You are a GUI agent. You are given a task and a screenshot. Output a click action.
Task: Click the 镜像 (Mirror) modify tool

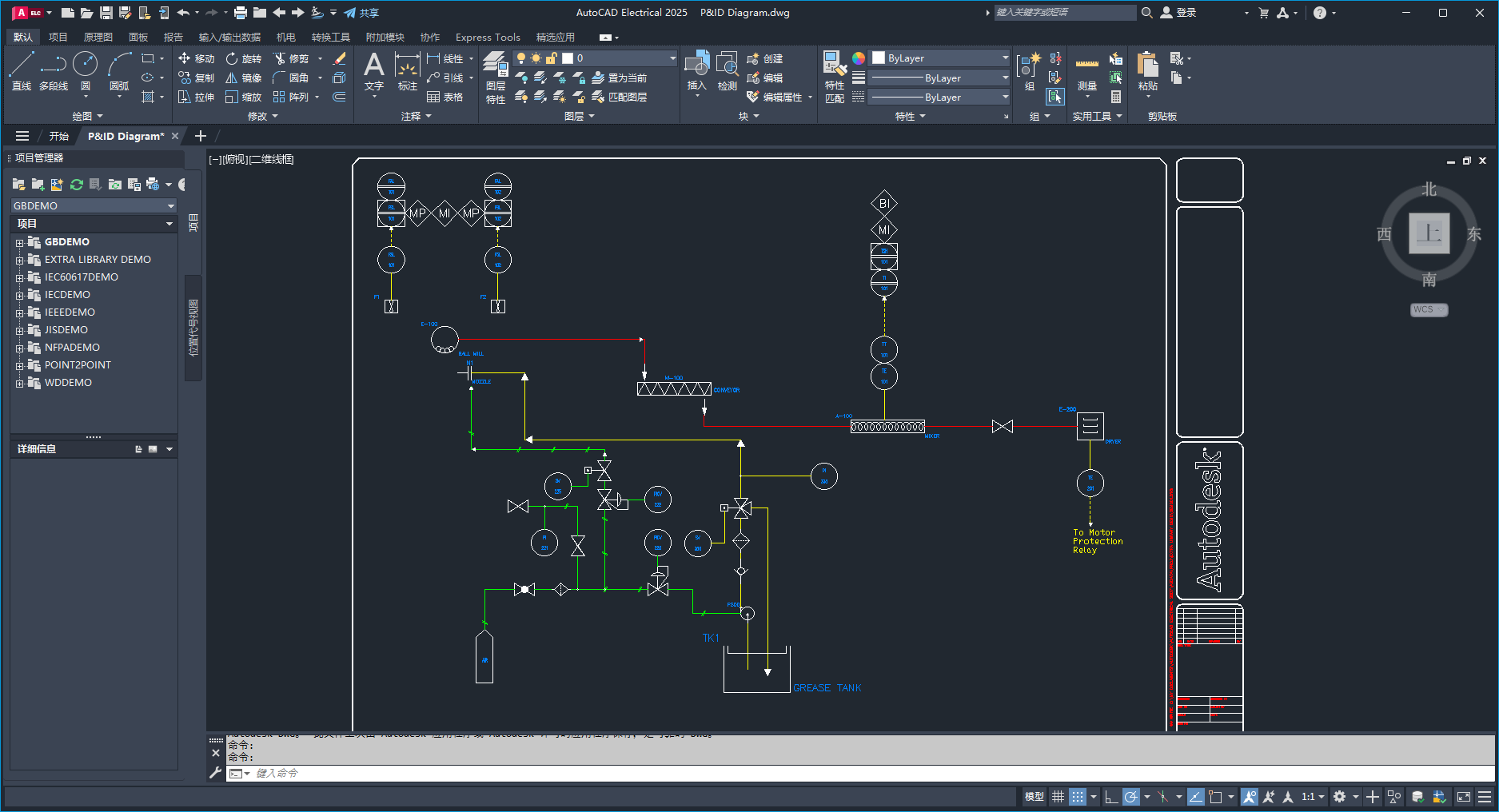[244, 78]
